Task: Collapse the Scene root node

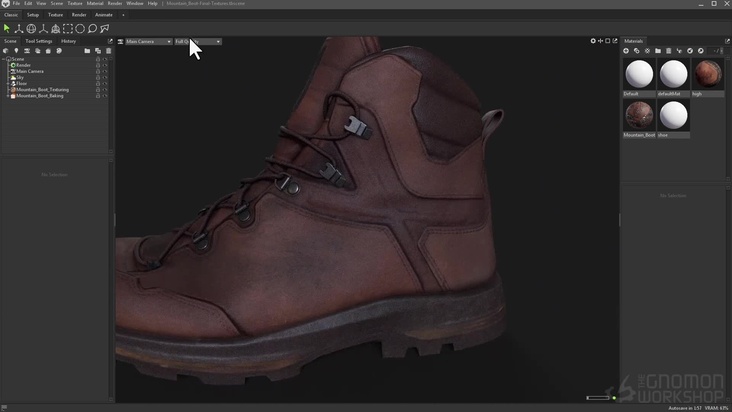Action: pos(4,59)
